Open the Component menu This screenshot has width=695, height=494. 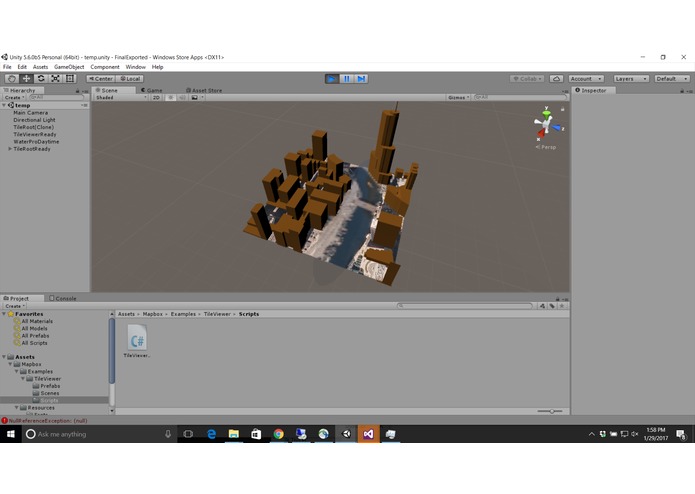[105, 67]
